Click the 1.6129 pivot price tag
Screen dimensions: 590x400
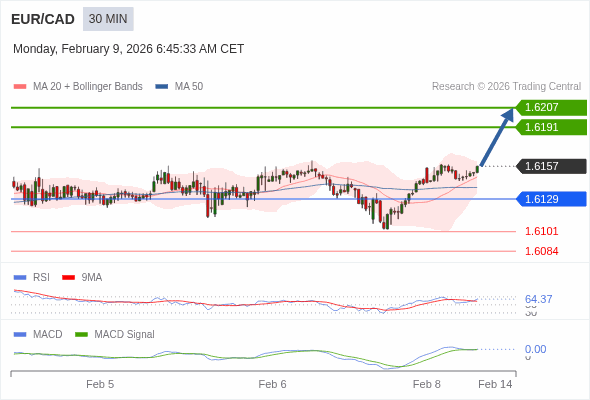click(551, 199)
